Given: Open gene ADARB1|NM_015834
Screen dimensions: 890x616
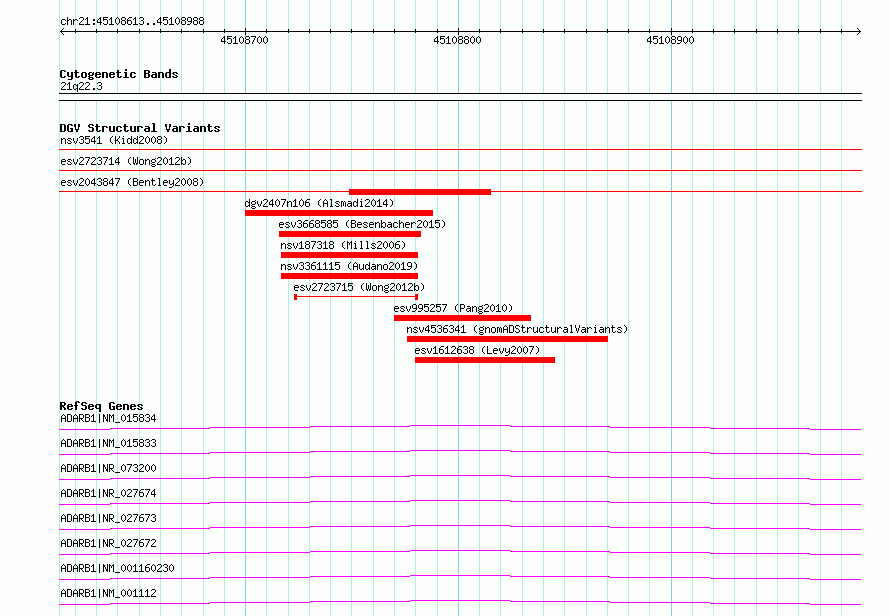Looking at the screenshot, I should click(x=108, y=418).
